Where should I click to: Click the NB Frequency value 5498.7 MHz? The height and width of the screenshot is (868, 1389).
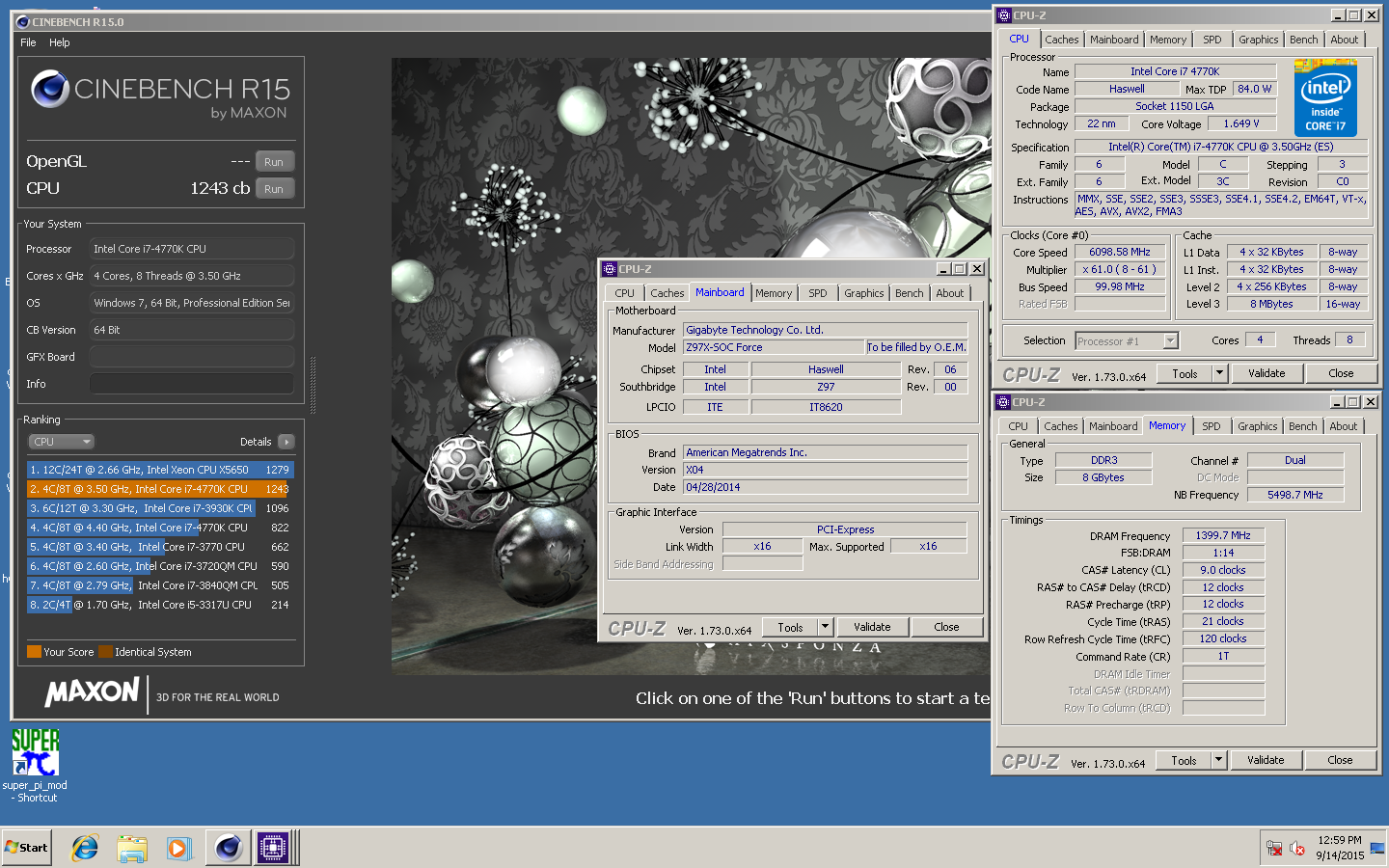tap(1295, 495)
